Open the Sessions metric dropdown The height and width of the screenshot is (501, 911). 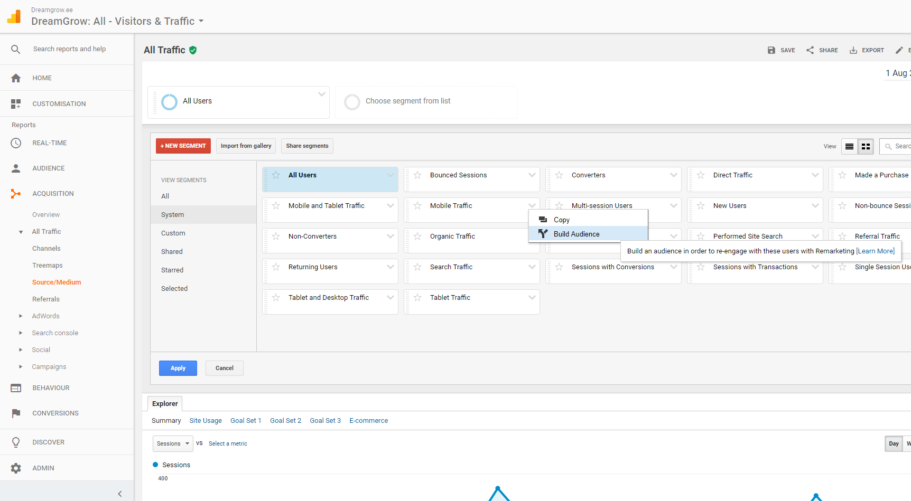[x=173, y=443]
